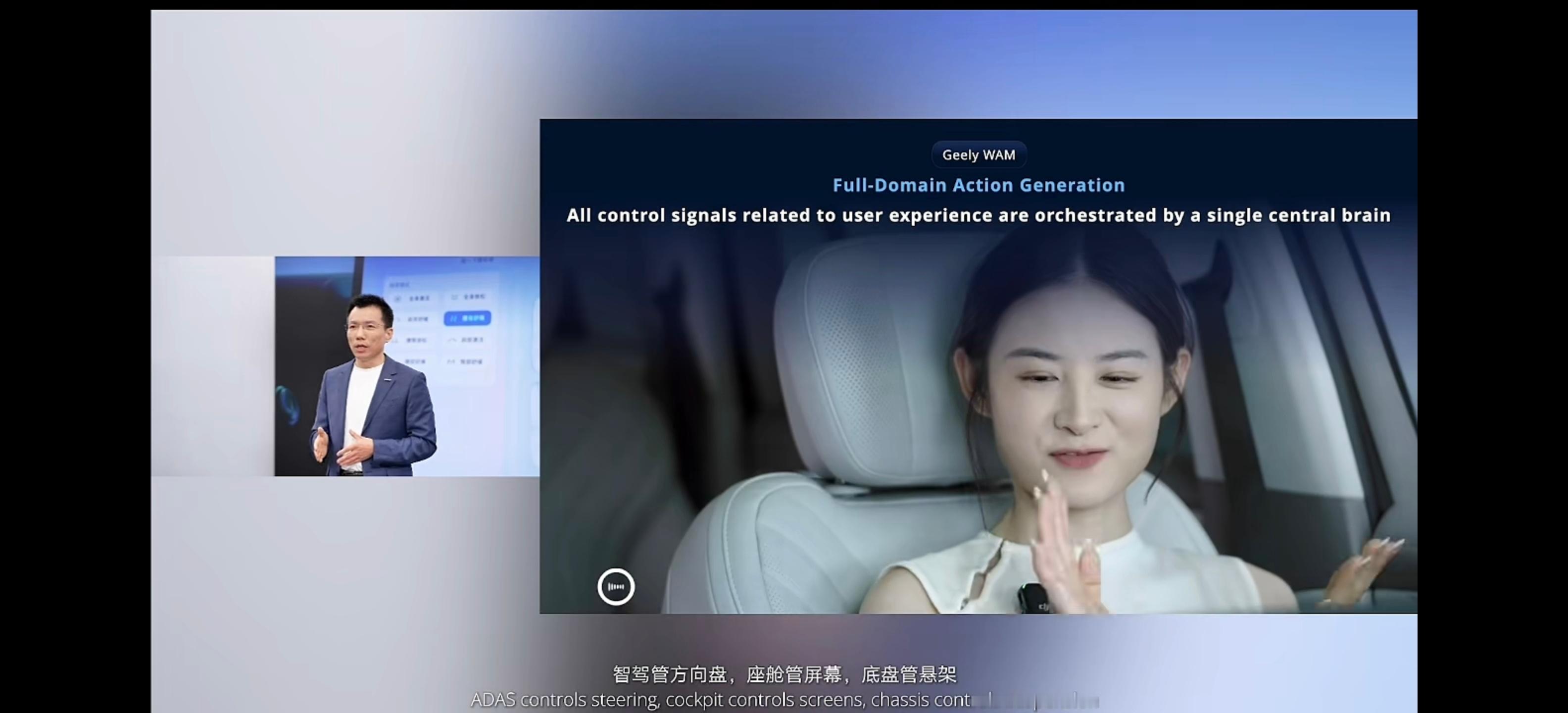Select top-left option icon in background mode panel
Image resolution: width=1568 pixels, height=713 pixels.
pos(398,299)
